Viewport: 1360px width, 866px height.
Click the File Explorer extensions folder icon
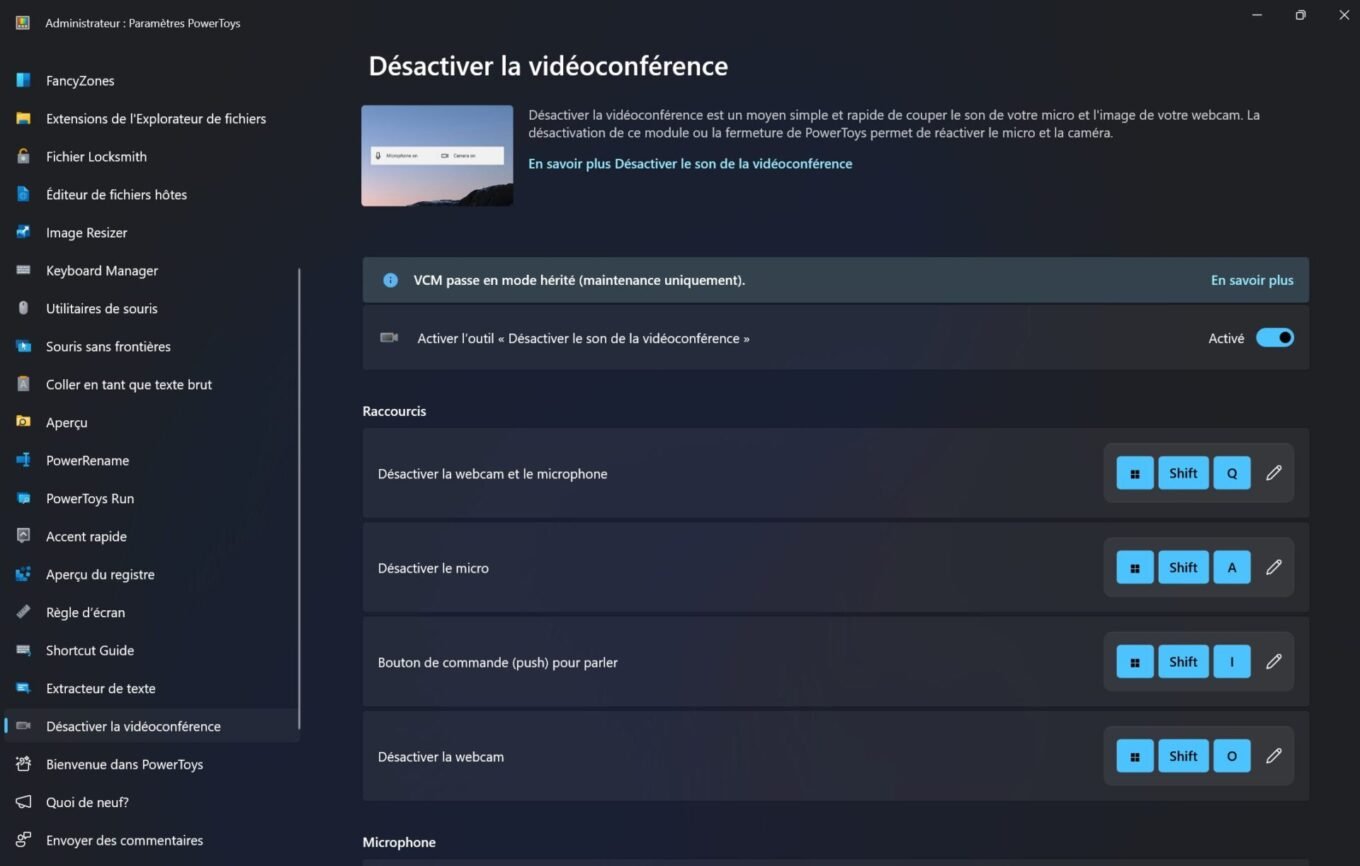23,118
